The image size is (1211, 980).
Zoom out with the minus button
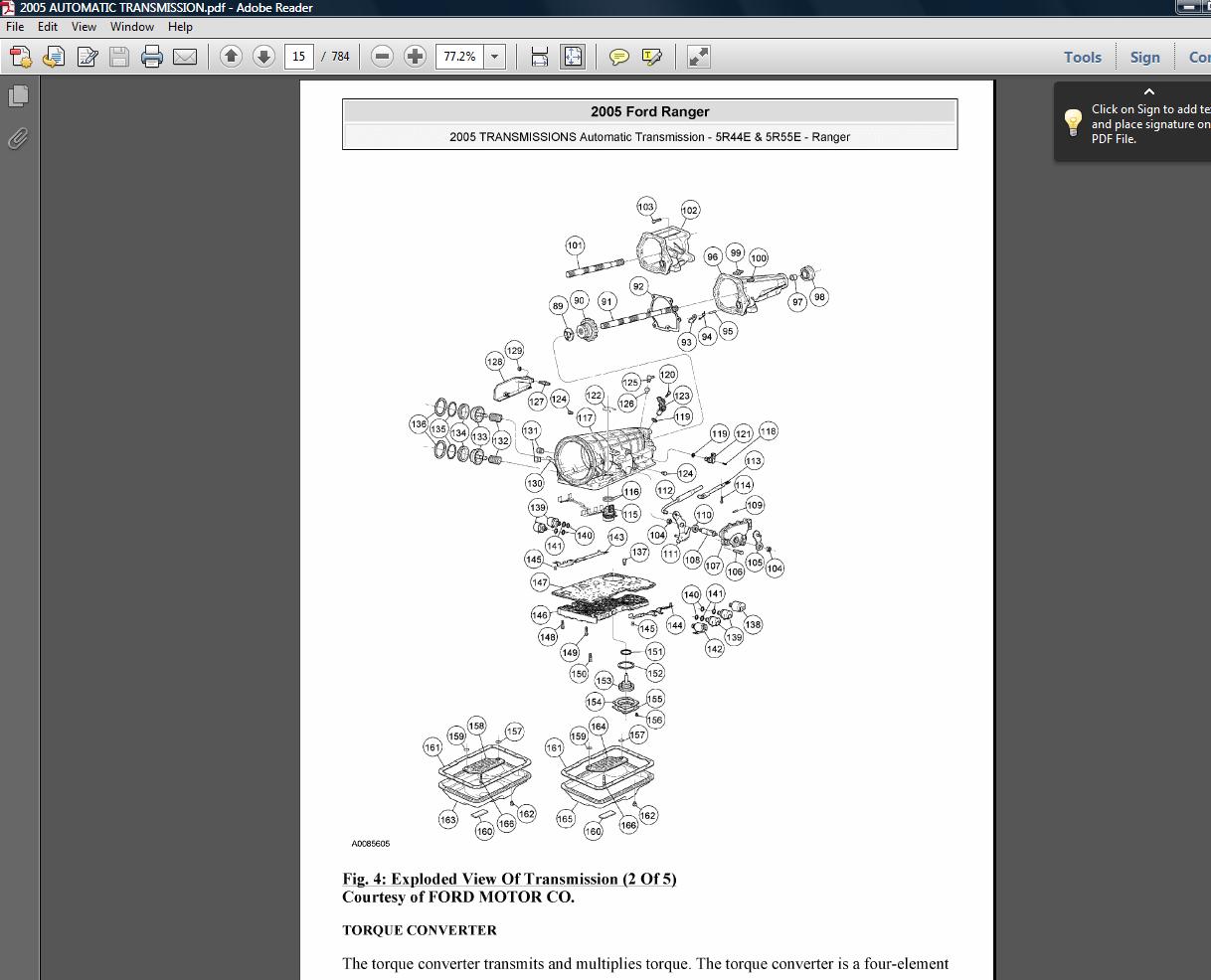point(382,57)
